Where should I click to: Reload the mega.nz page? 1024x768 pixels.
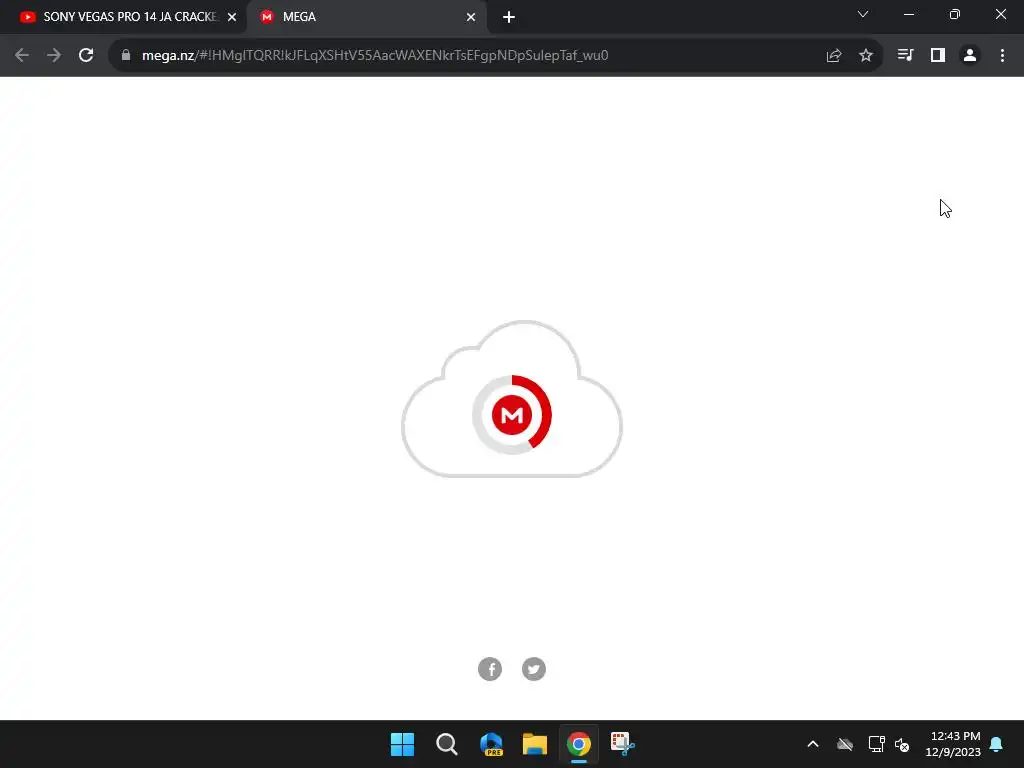[86, 56]
